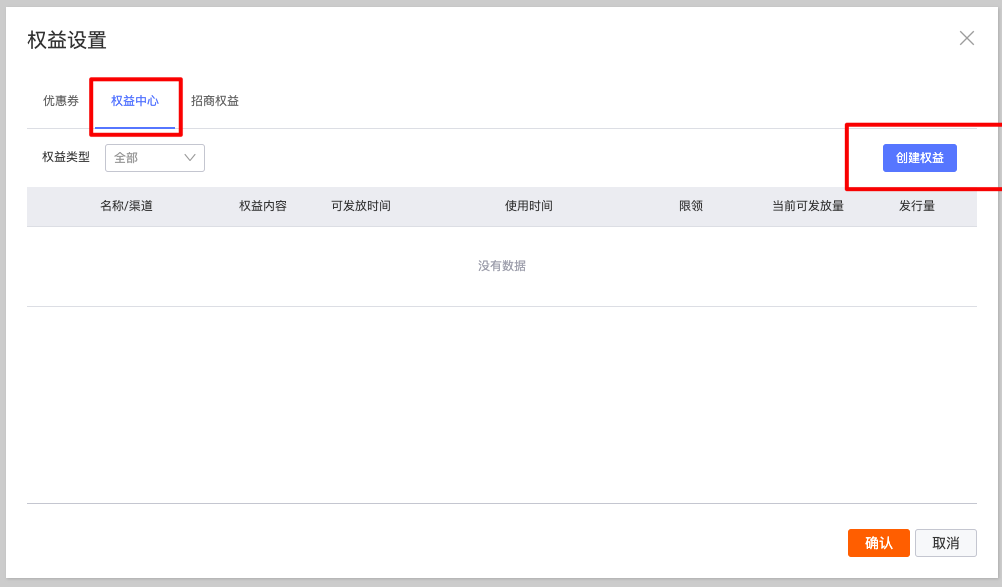Open the 权益类型 dropdown showing 全部
This screenshot has height=587, width=1002.
(x=145, y=158)
